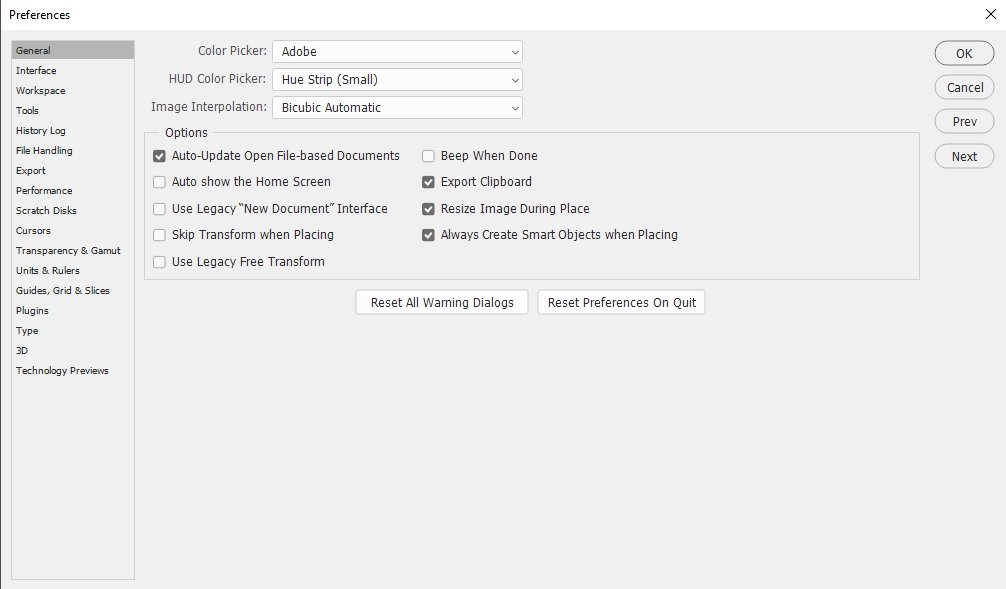Open the Color Picker dropdown
This screenshot has height=589, width=1006.
pos(397,51)
